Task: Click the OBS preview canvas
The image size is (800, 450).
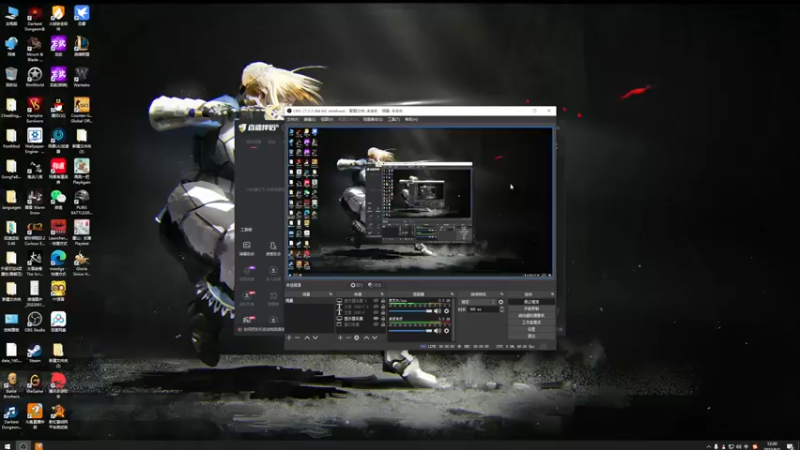Action: (x=420, y=202)
